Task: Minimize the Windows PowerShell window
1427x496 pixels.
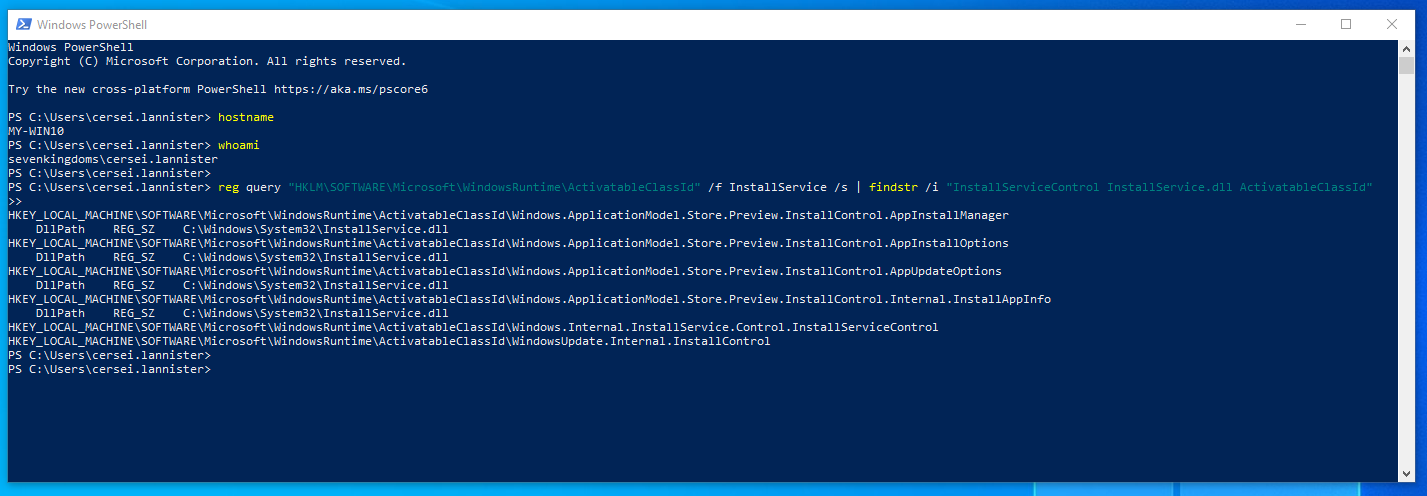Action: pos(1299,24)
